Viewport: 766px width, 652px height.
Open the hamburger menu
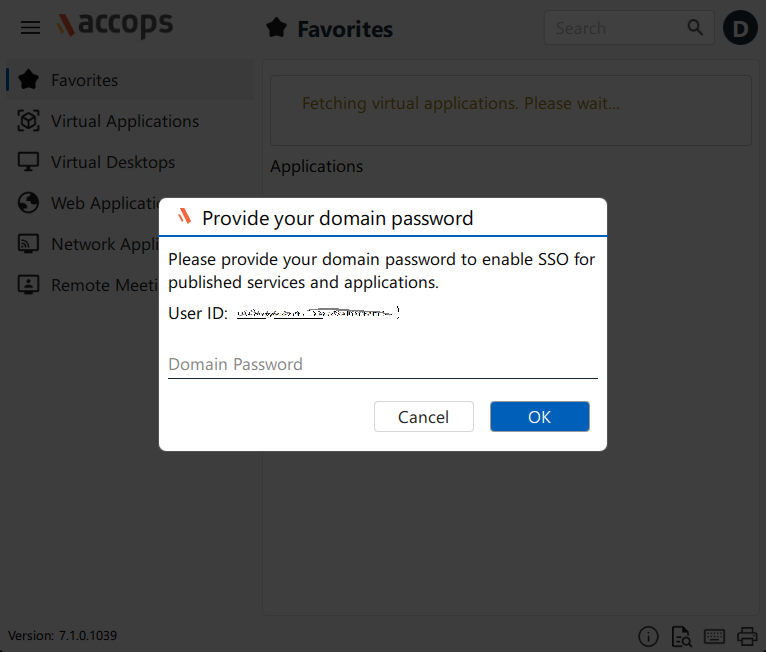[30, 27]
